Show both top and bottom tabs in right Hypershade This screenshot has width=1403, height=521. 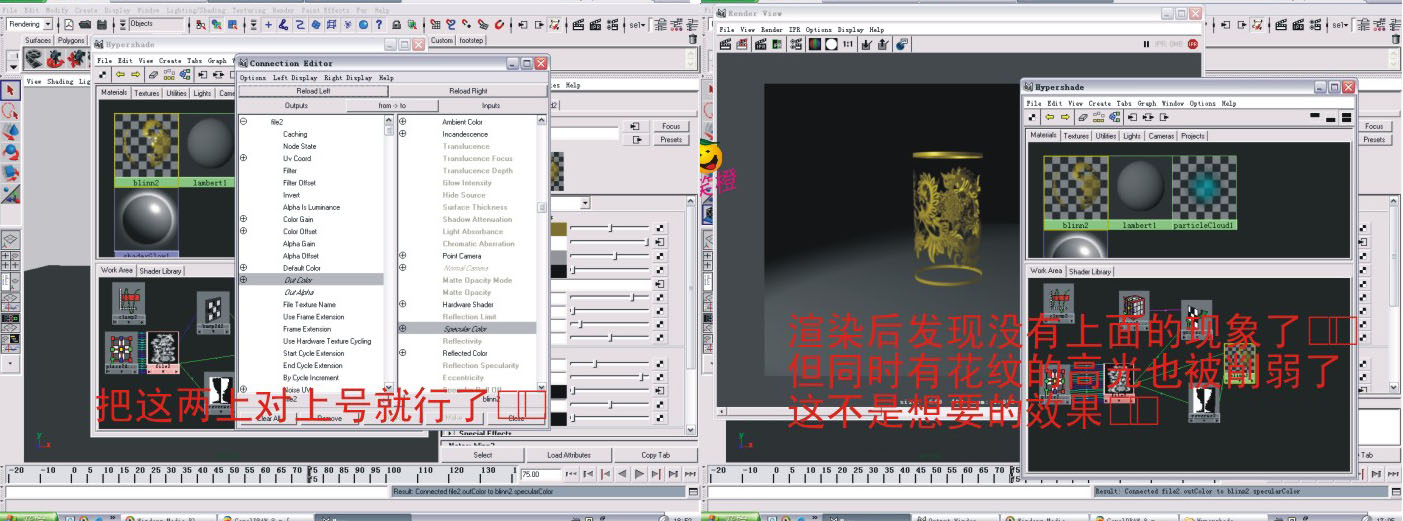pos(1346,117)
